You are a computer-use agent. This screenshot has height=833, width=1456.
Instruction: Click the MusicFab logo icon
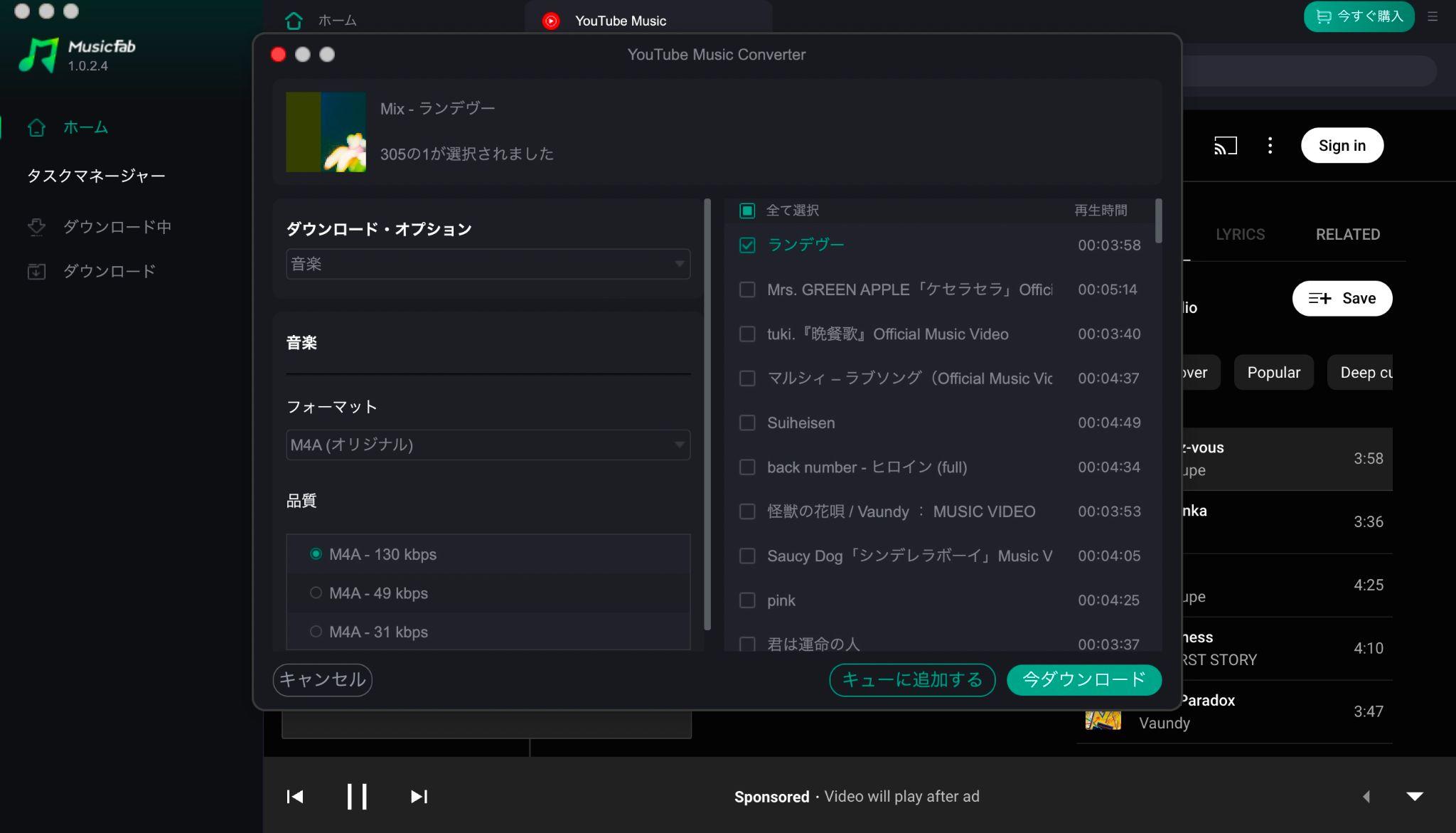(x=38, y=55)
